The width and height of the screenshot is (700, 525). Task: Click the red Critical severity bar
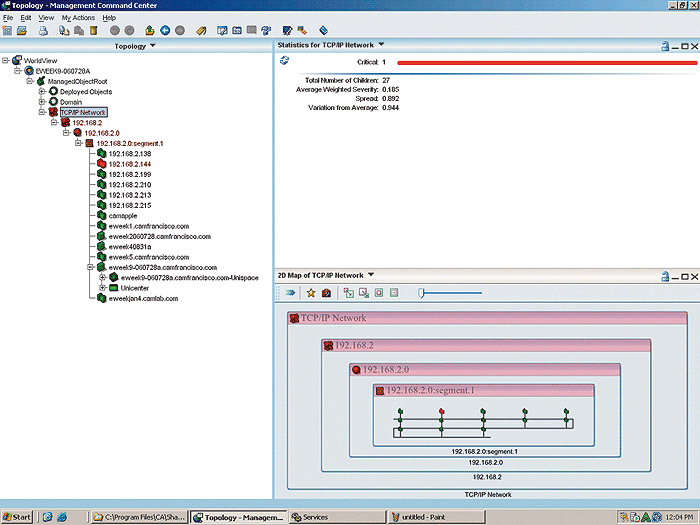click(547, 63)
